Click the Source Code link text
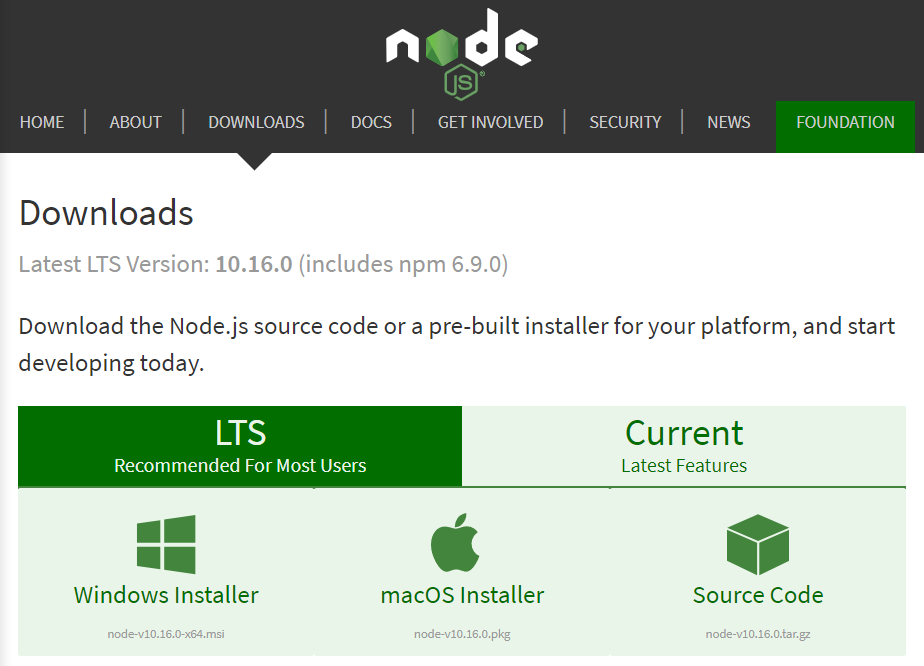 point(758,595)
